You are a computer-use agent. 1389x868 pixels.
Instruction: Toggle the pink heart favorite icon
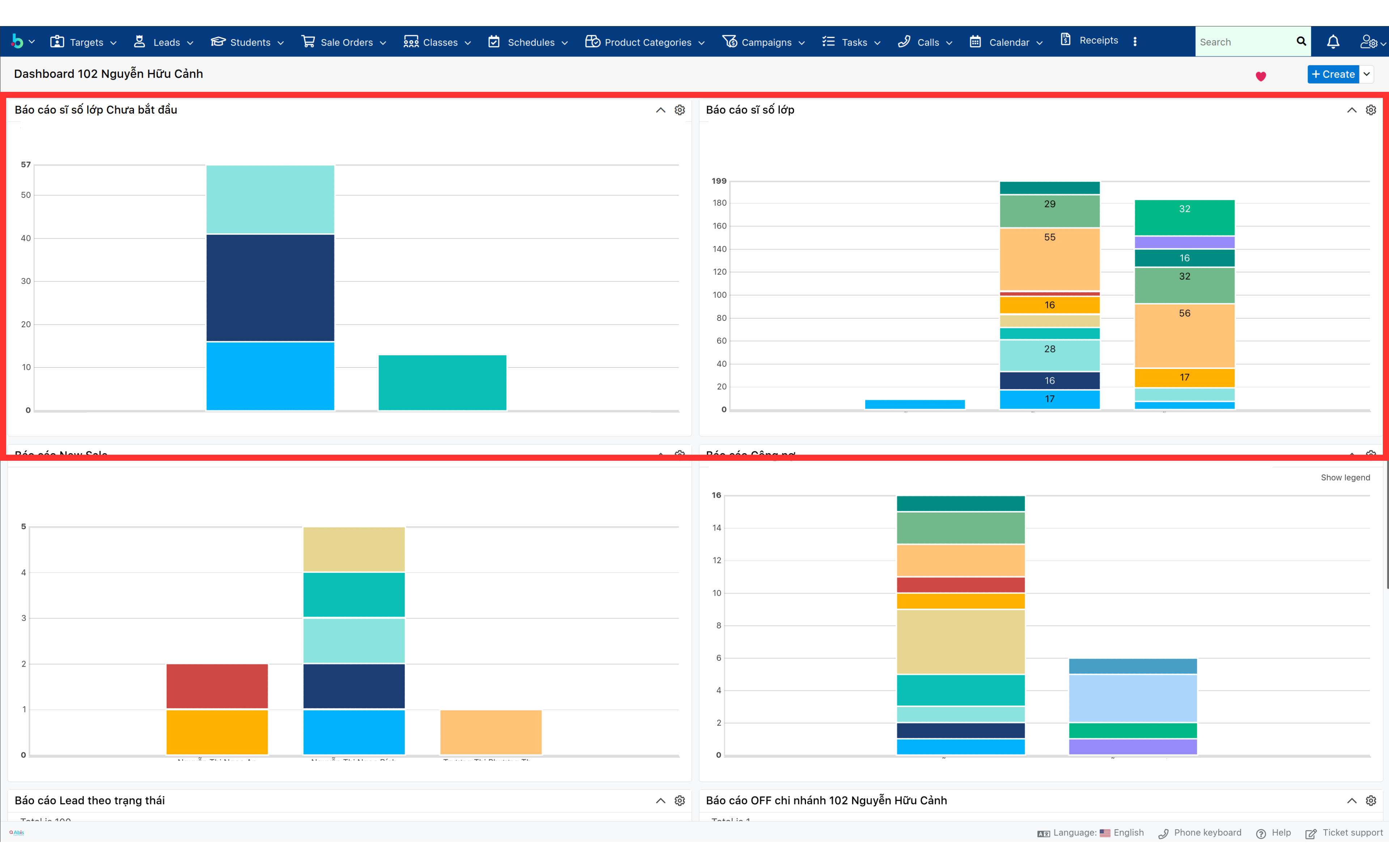(1261, 76)
